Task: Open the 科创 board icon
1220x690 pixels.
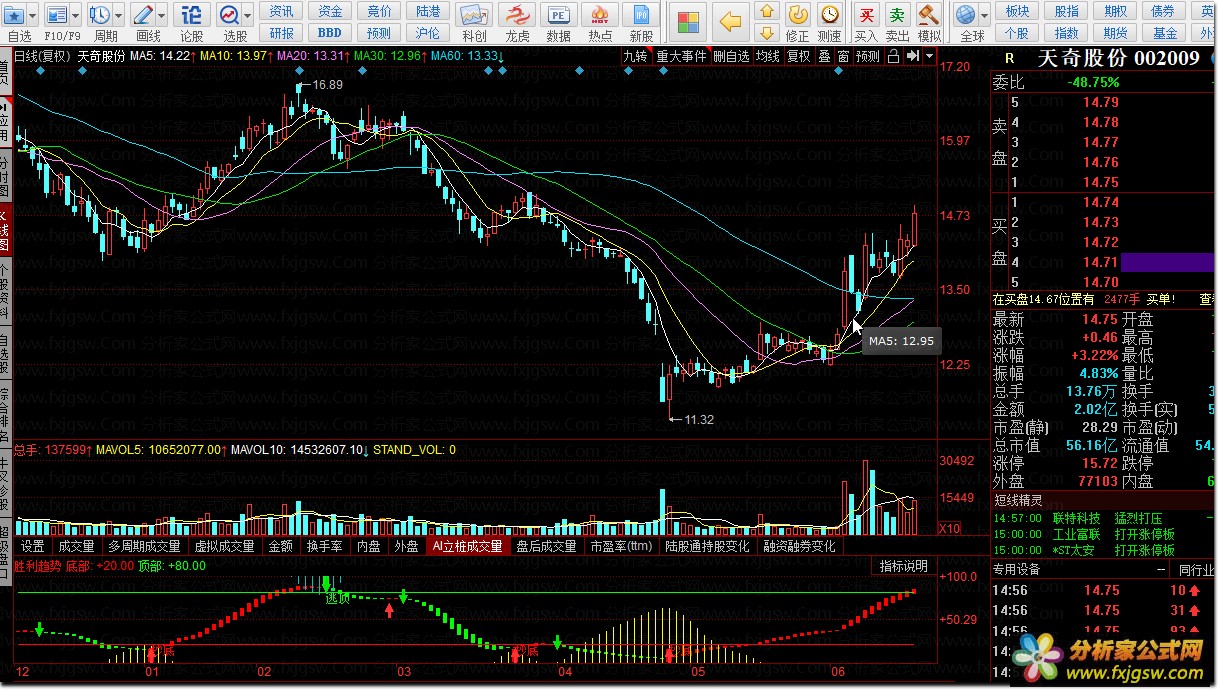Action: (x=475, y=15)
